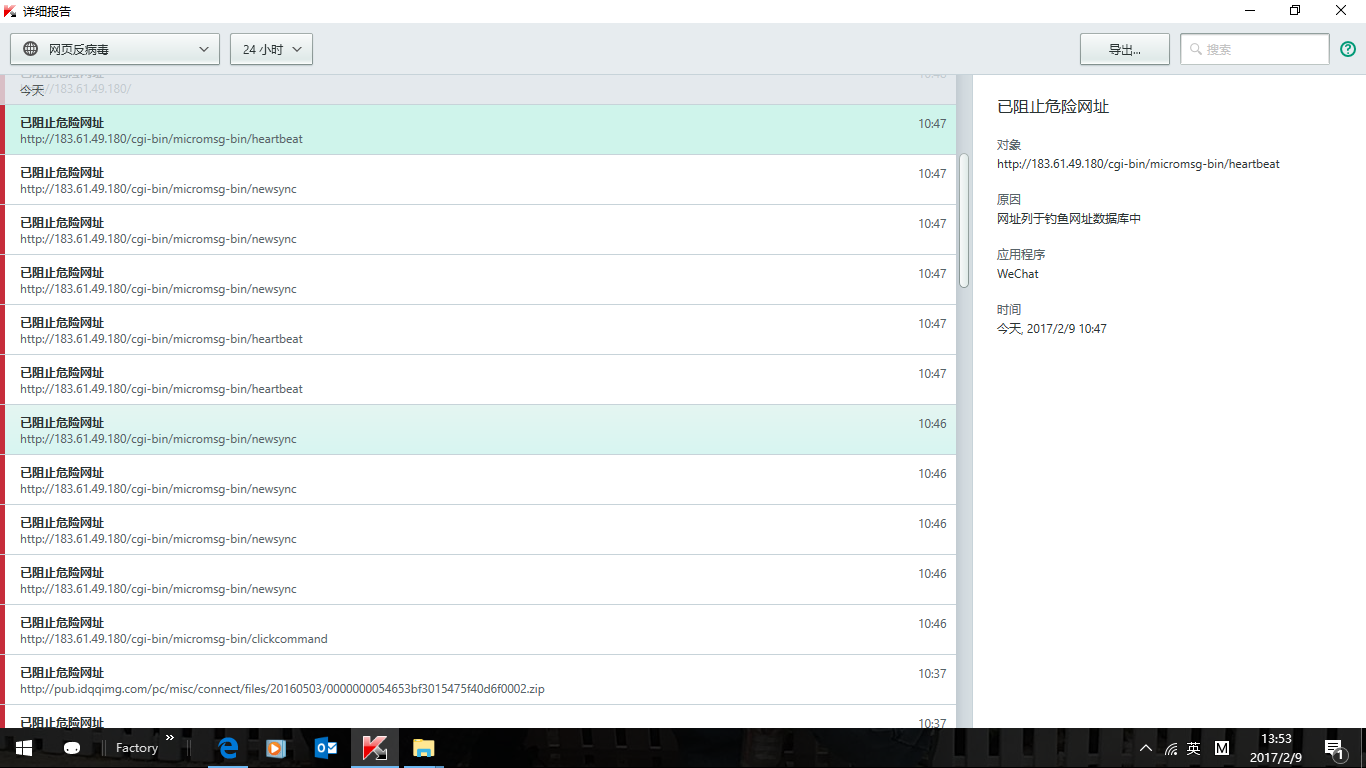Open the media player taskbar icon
Screen dimensions: 1366x768
(x=277, y=748)
